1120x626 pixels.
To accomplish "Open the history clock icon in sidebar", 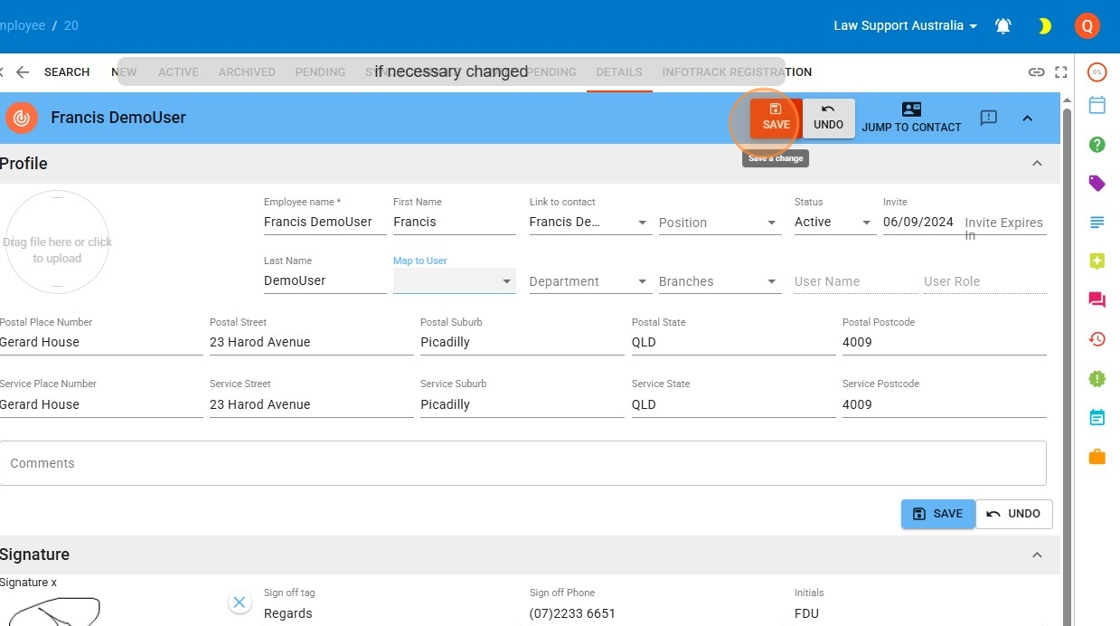I will 1097,339.
